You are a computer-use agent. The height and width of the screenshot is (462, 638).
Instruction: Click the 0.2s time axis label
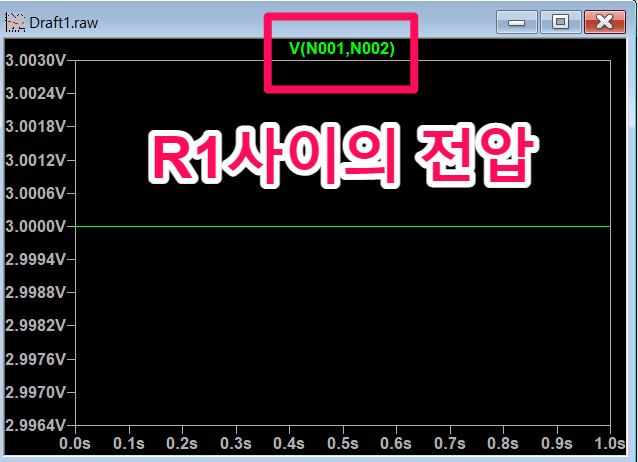point(182,443)
